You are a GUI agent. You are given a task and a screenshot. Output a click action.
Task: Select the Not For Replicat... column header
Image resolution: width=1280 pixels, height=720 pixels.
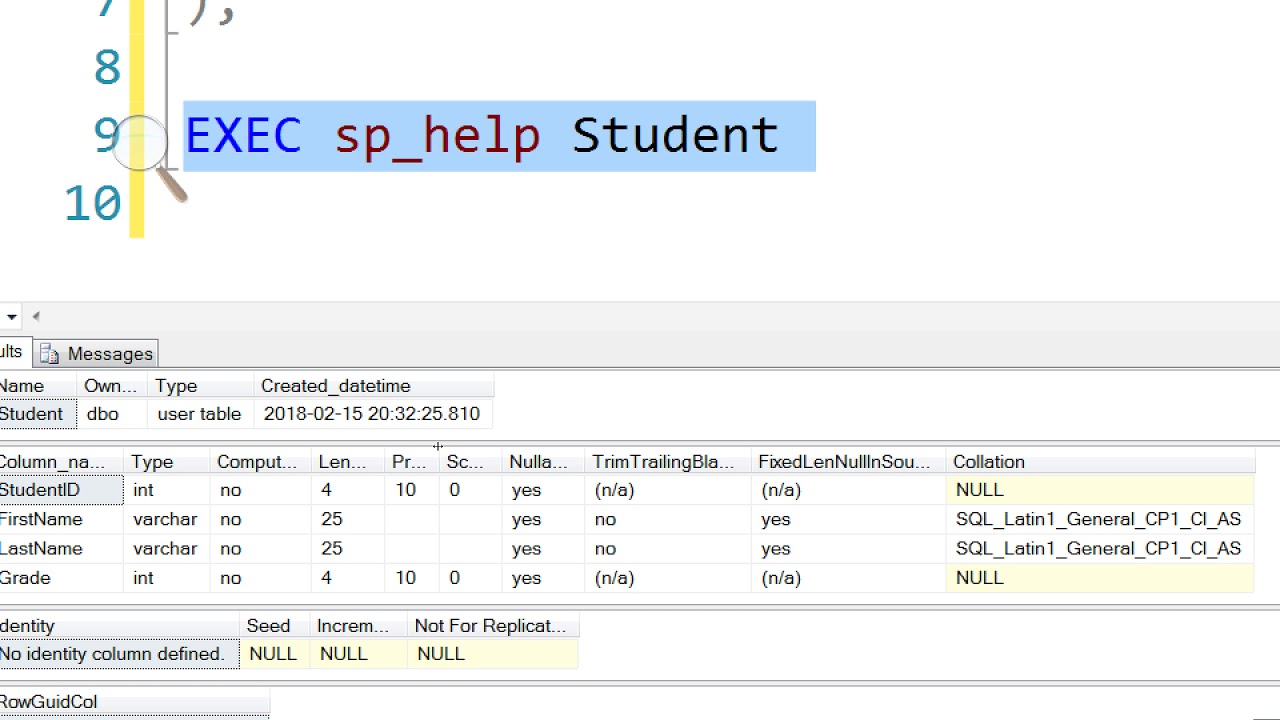[493, 626]
